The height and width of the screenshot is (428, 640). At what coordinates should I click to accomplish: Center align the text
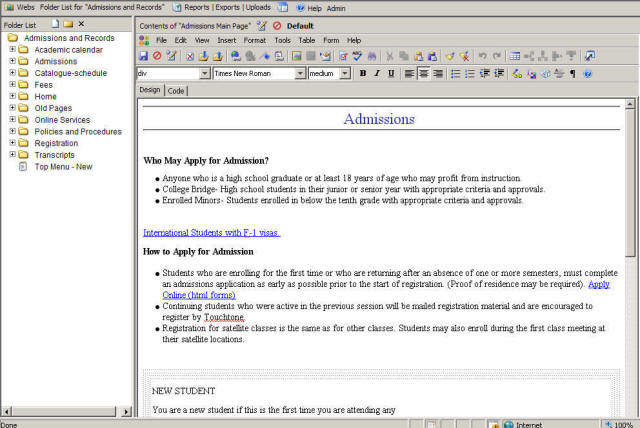click(424, 73)
